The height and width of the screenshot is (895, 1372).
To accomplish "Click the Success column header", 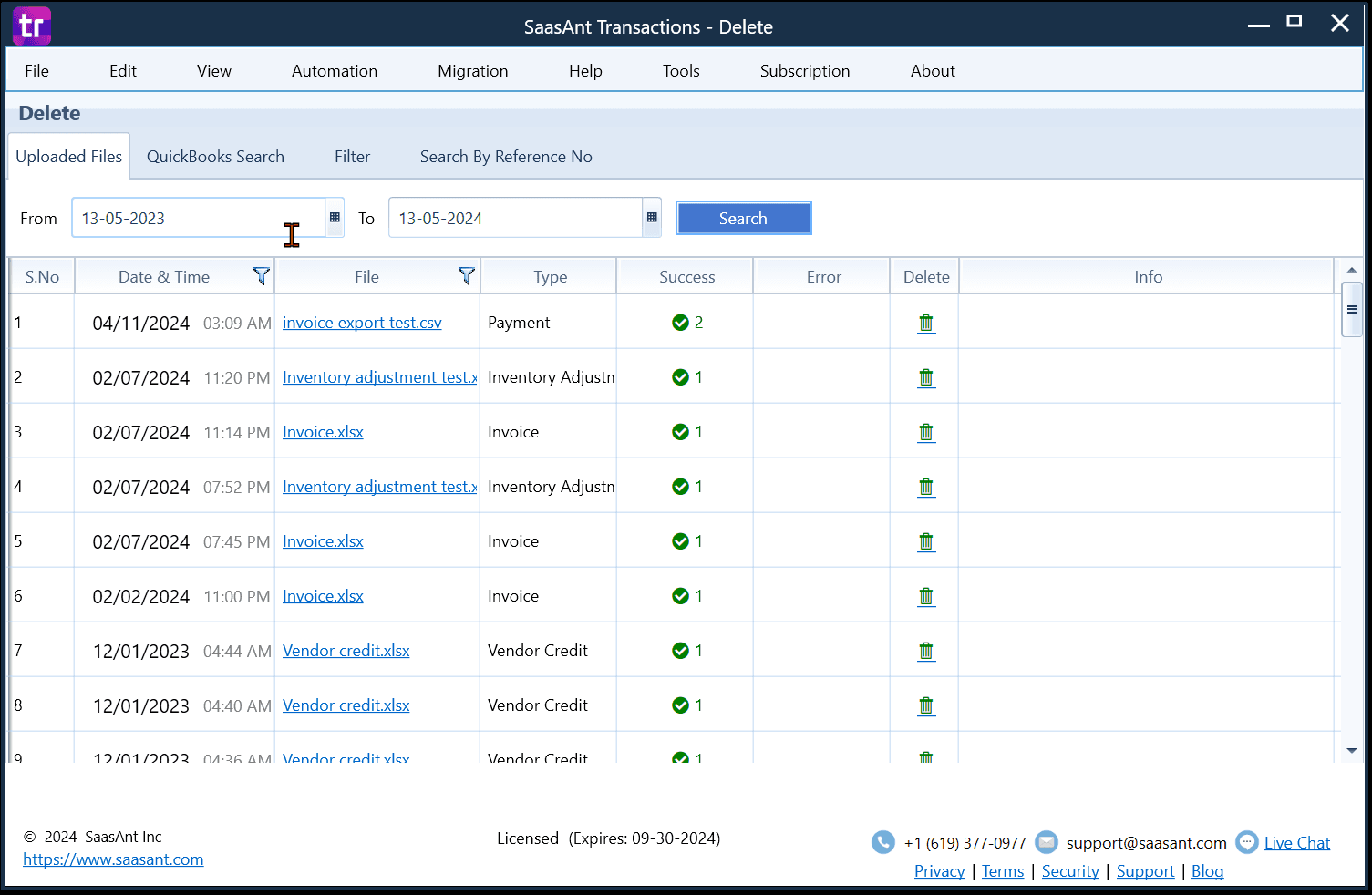I will pos(686,276).
